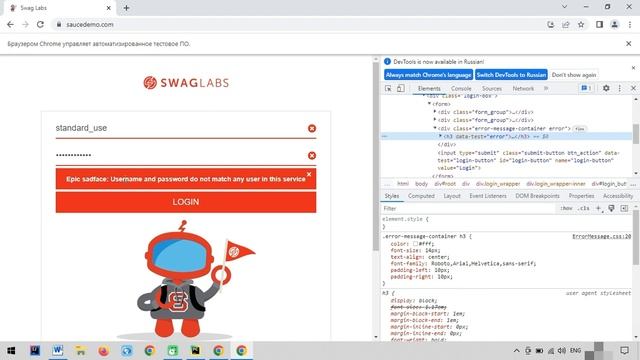Open the DevTools issues counter
Image resolution: width=640 pixels, height=360 pixels.
[x=586, y=88]
